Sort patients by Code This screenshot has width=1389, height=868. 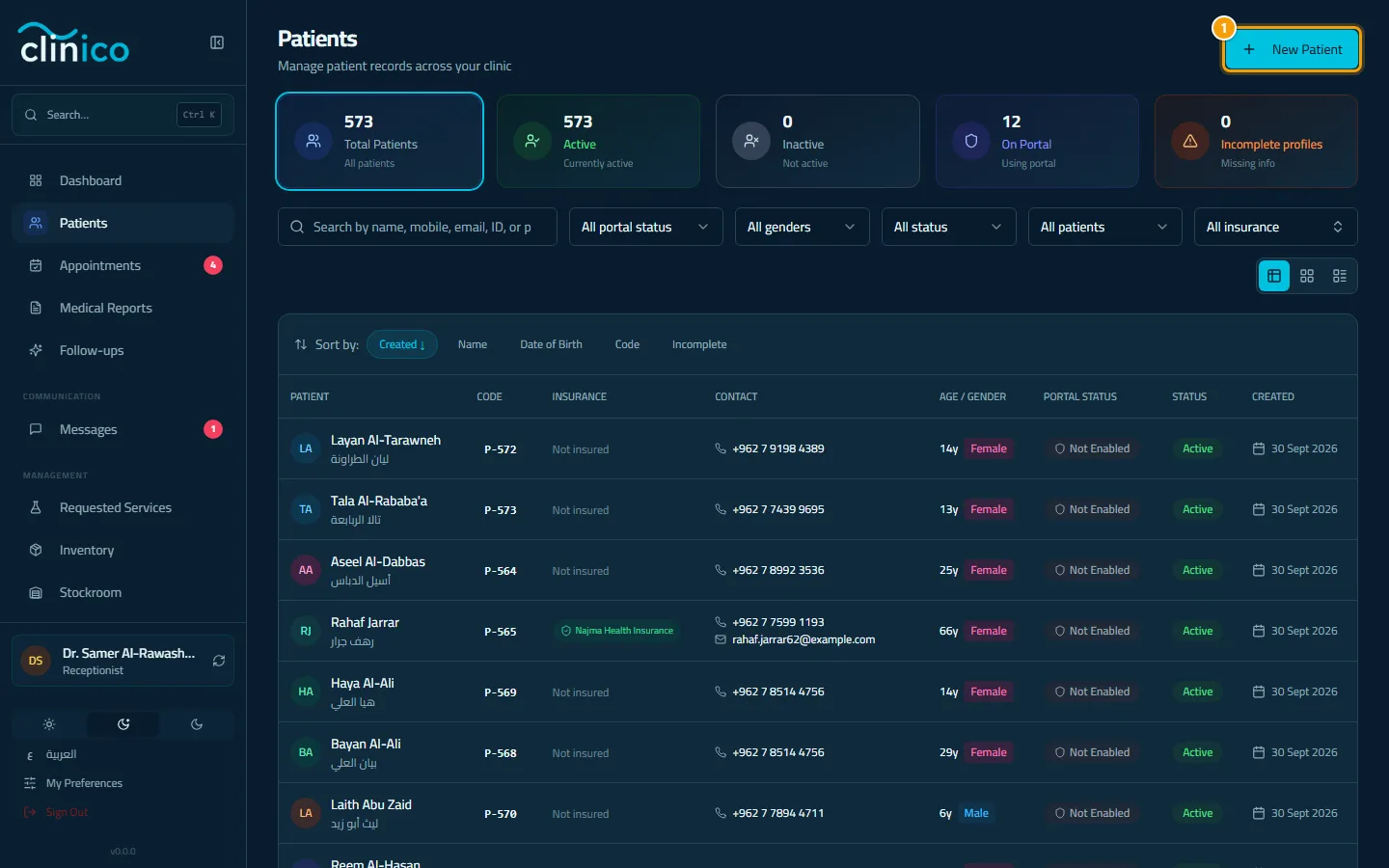(627, 344)
